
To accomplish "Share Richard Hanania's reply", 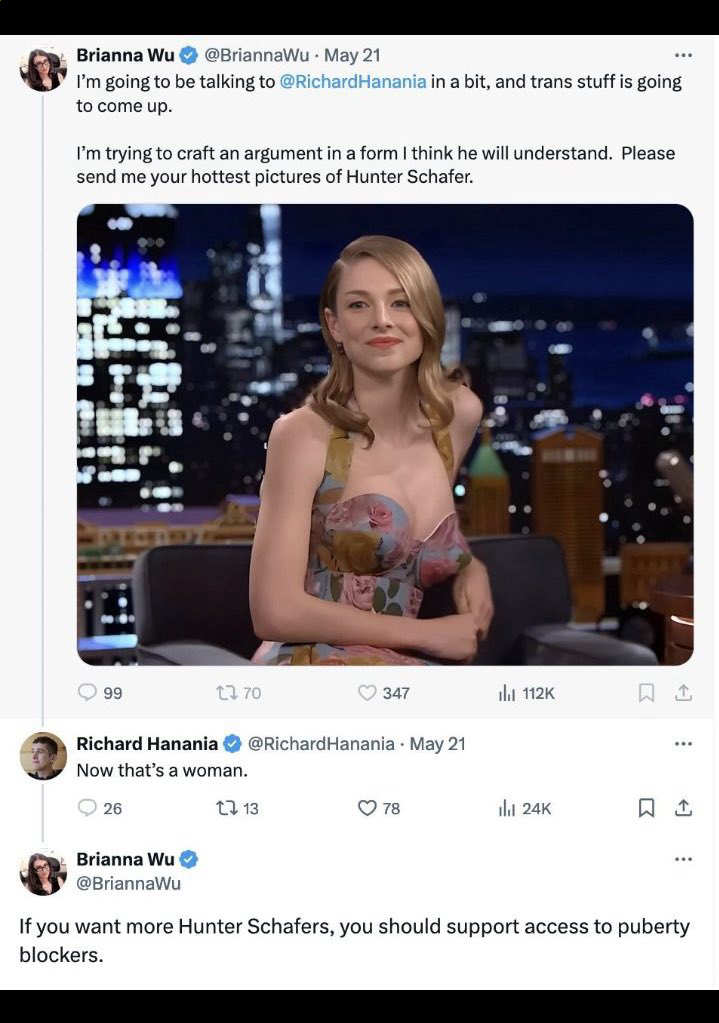I will (683, 808).
